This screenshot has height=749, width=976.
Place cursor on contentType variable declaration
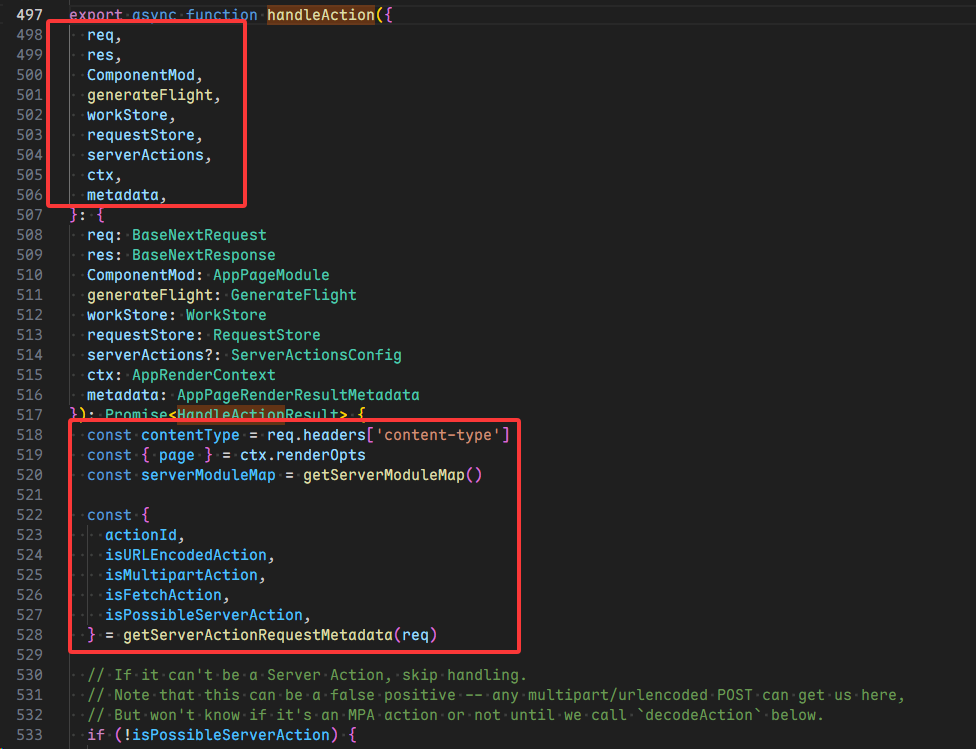(190, 435)
